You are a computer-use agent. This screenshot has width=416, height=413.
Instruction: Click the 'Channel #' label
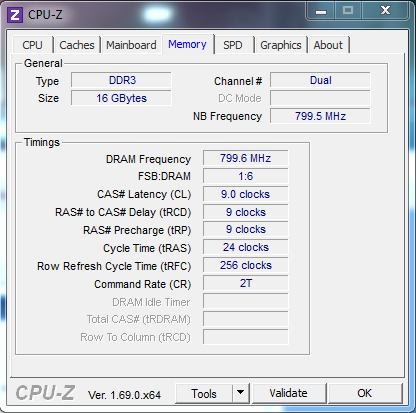(238, 81)
